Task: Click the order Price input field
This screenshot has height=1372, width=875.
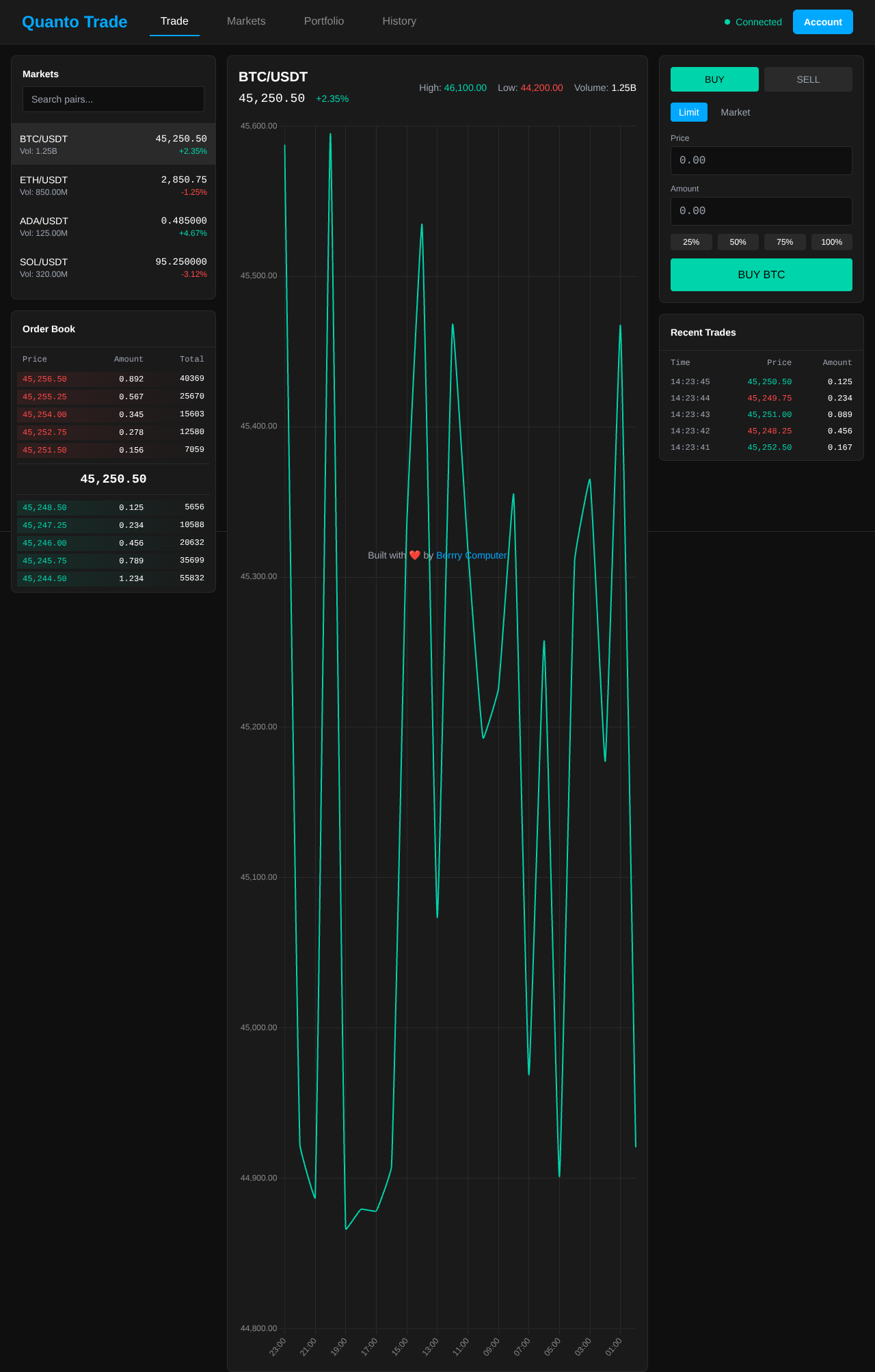Action: coord(762,161)
